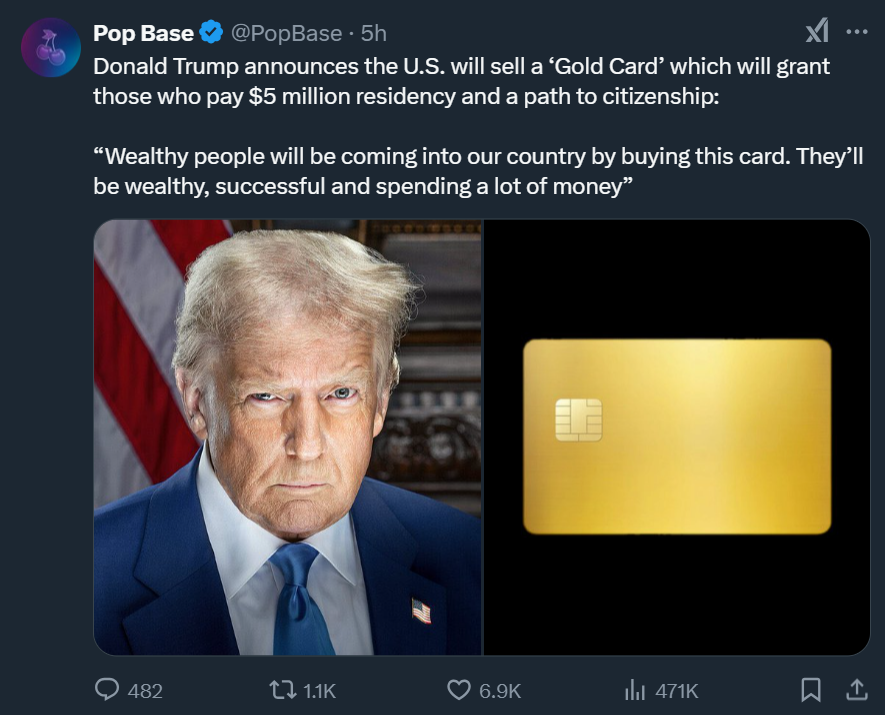Open the portrait photo with the flag backdrop
Image resolution: width=885 pixels, height=715 pixels.
288,437
